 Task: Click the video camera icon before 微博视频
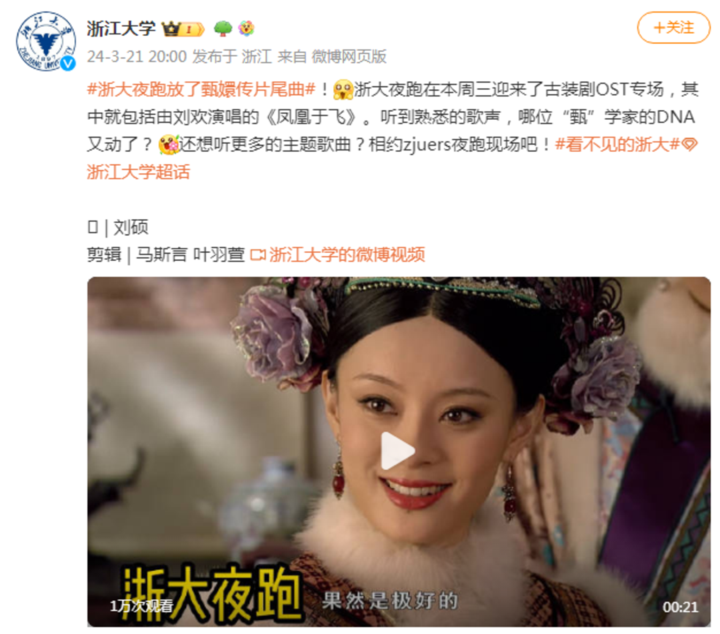point(258,254)
